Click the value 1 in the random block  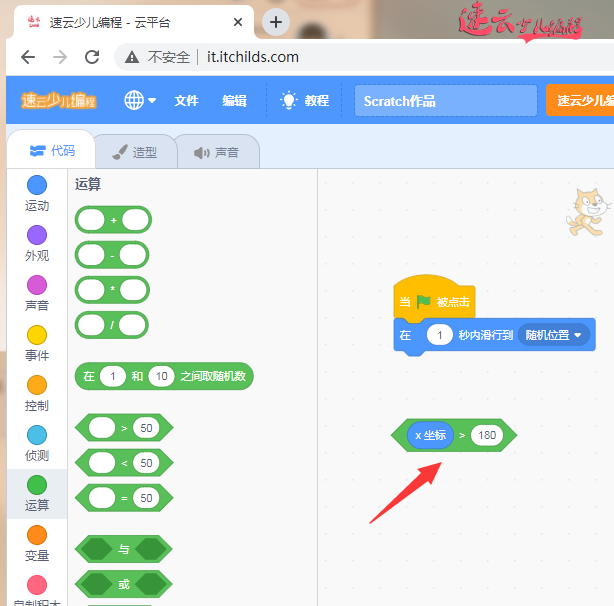coord(113,376)
